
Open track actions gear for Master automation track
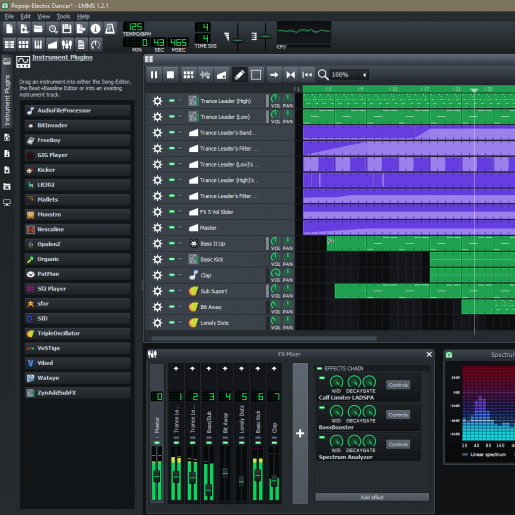(157, 228)
